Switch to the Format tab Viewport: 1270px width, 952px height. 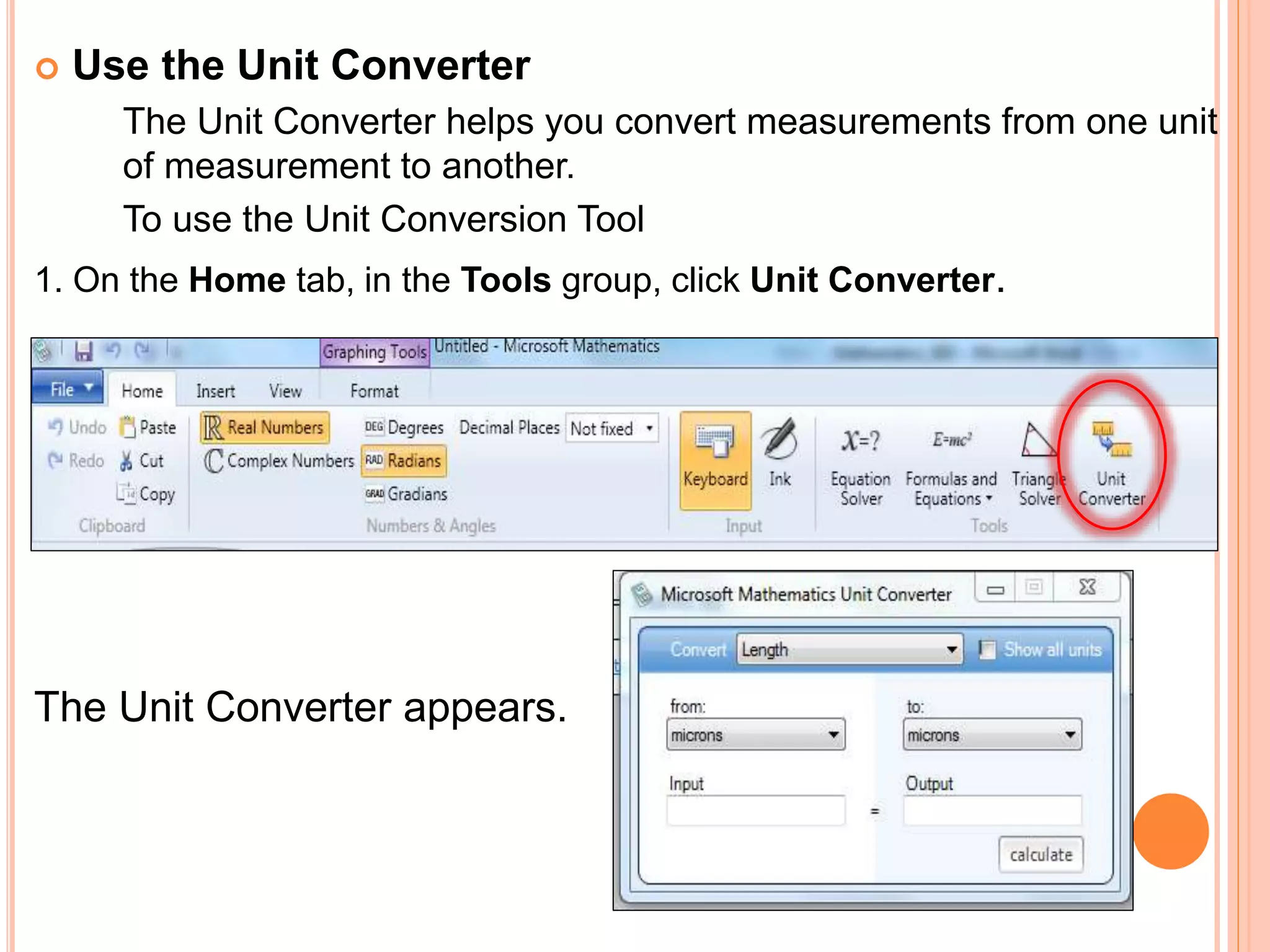click(x=375, y=391)
